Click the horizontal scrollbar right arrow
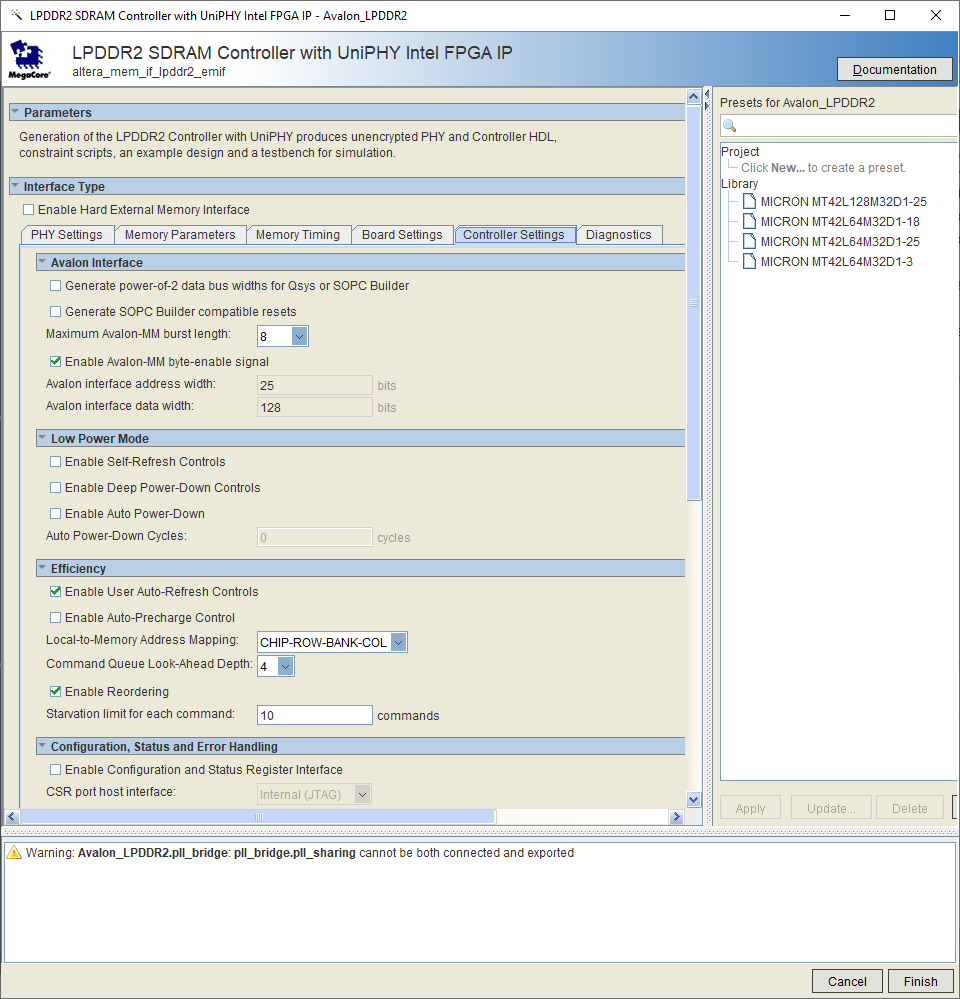The height and width of the screenshot is (999, 960). (x=677, y=817)
